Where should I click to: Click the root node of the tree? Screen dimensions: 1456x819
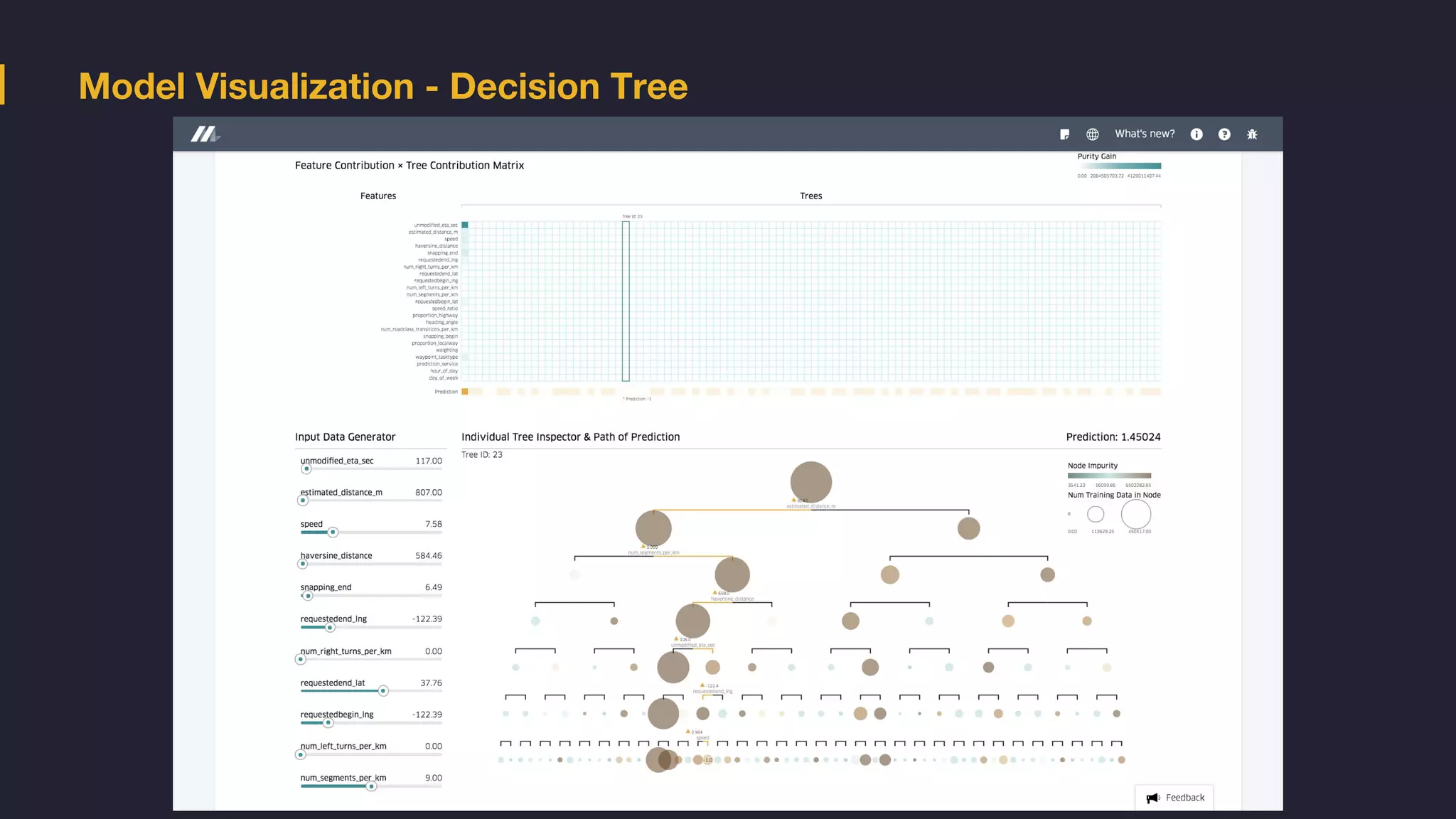point(811,482)
